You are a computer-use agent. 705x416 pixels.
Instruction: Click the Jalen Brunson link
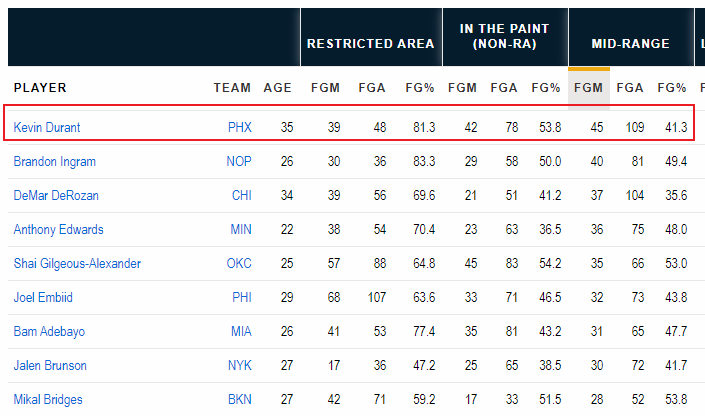[x=50, y=366]
